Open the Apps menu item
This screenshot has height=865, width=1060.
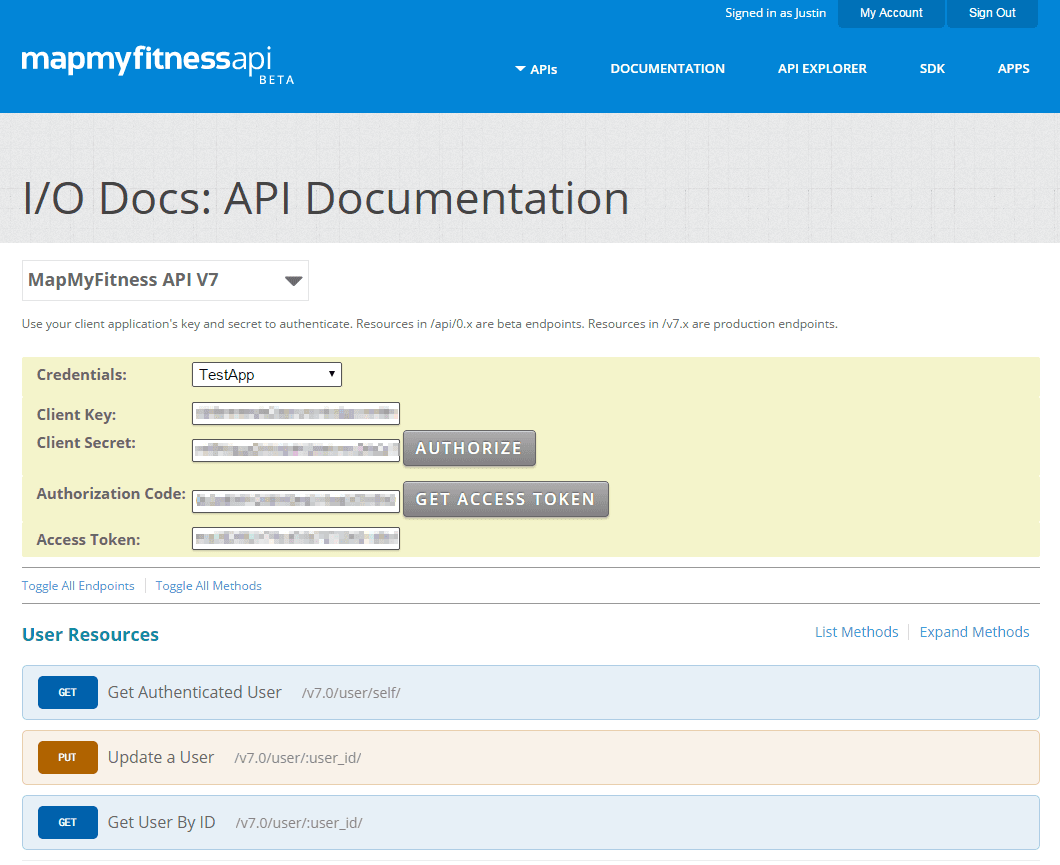pyautogui.click(x=1013, y=68)
